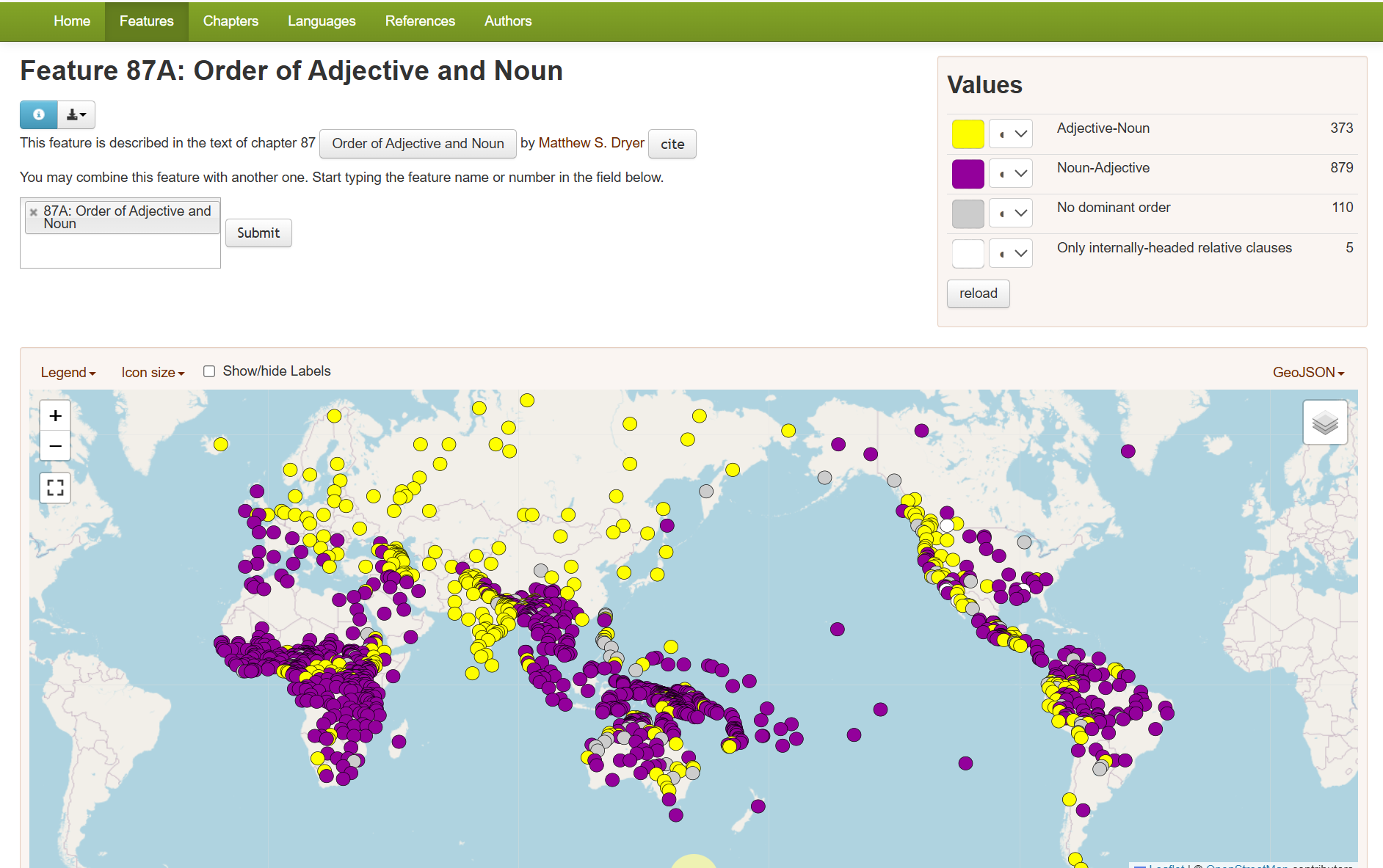Open the Icon size dropdown

point(153,373)
